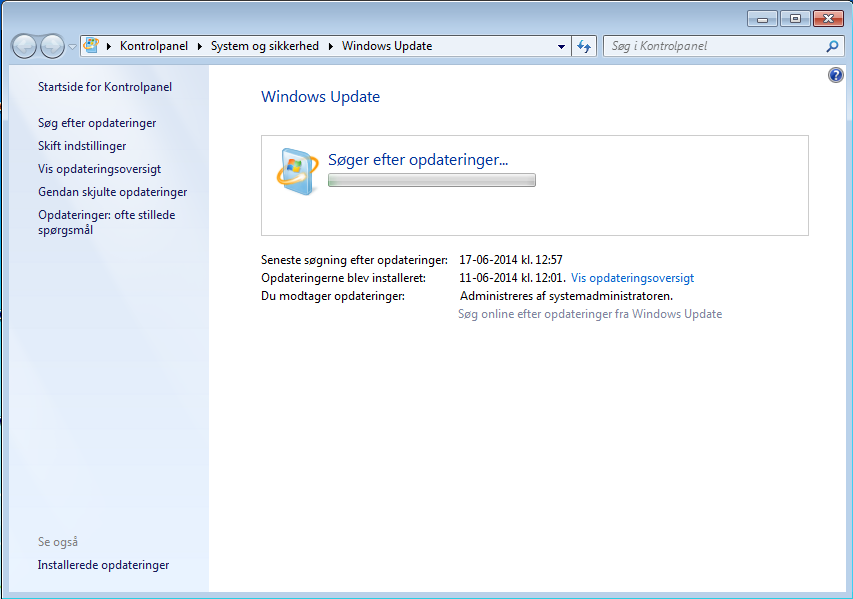853x599 pixels.
Task: Open Skift indstillinger
Action: click(82, 146)
